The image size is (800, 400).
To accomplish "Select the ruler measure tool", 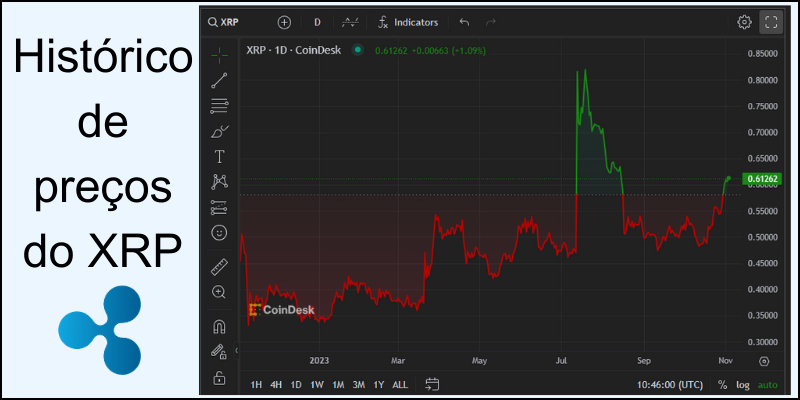I will click(x=219, y=267).
